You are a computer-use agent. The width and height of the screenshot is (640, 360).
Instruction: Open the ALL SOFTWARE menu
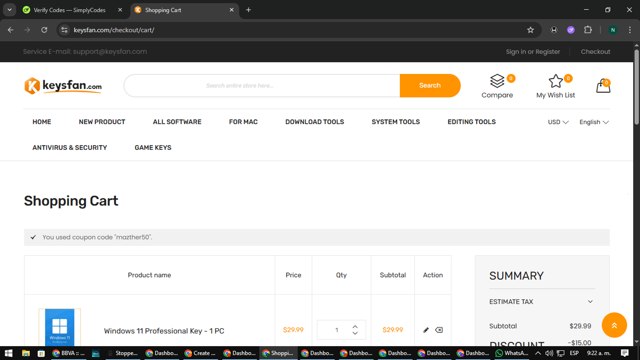(177, 122)
